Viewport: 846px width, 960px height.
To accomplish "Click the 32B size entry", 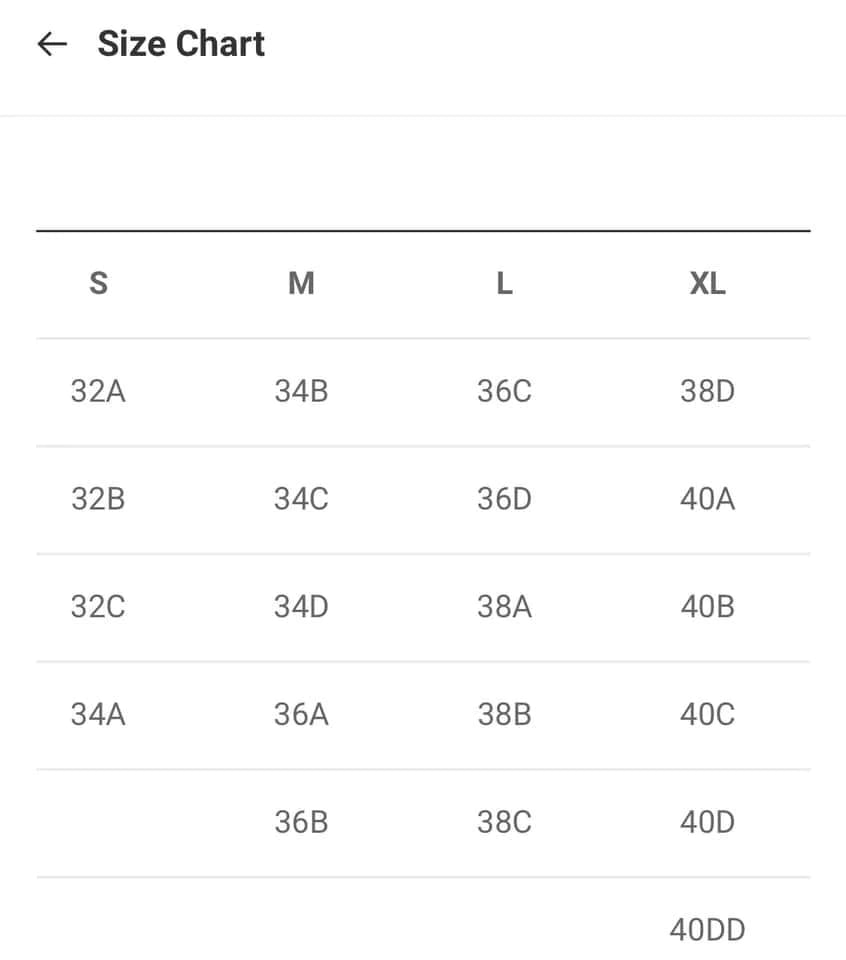I will pos(98,499).
